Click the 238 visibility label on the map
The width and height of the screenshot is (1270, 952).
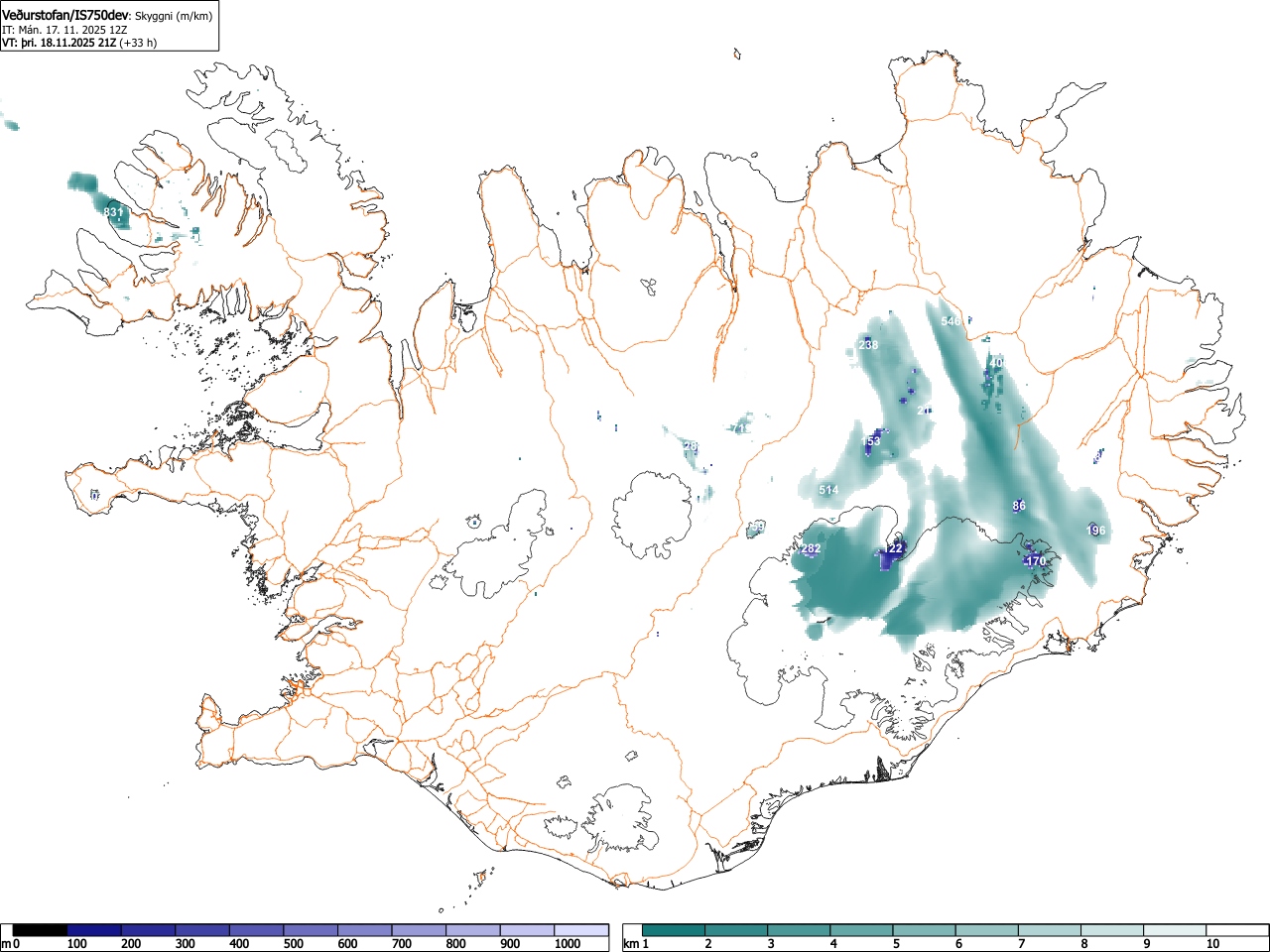coord(868,345)
